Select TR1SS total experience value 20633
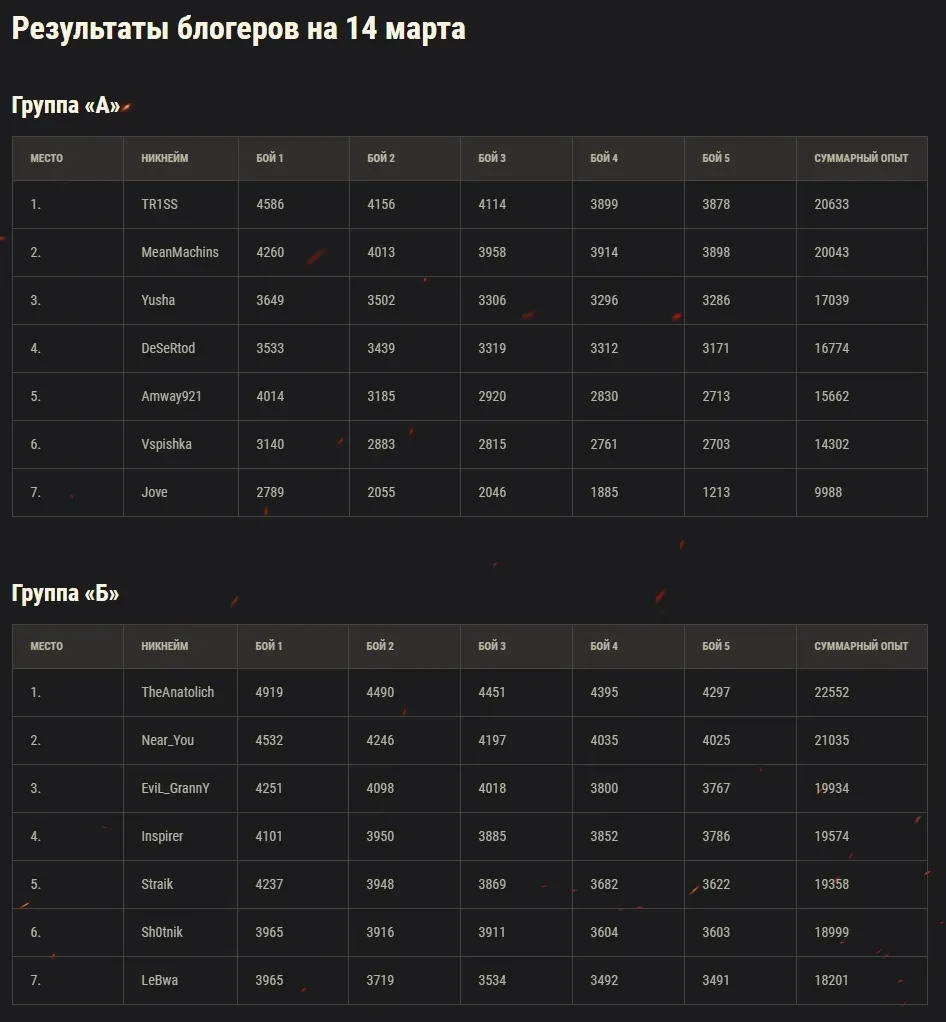Image resolution: width=946 pixels, height=1022 pixels. coord(832,204)
